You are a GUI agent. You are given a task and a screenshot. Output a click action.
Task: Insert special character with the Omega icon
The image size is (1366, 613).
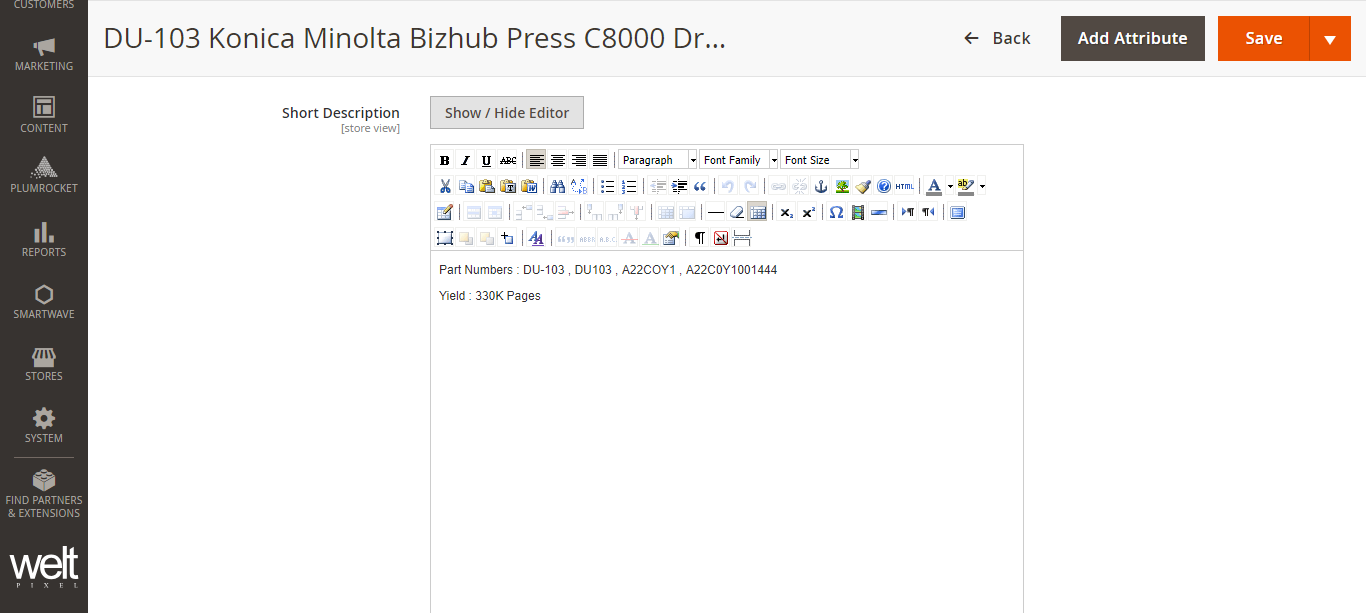click(836, 212)
